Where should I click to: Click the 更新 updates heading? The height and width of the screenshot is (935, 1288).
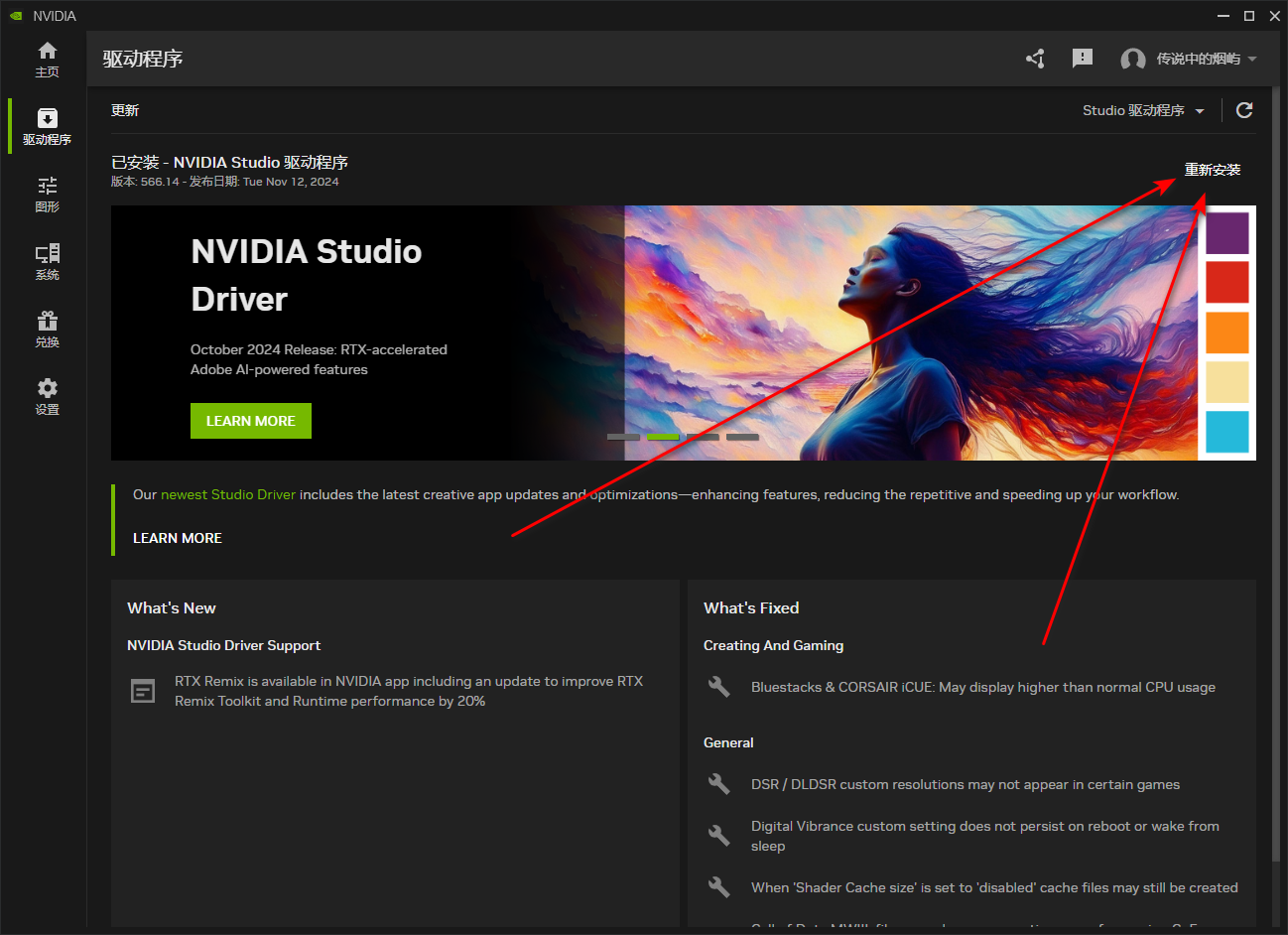(x=125, y=110)
